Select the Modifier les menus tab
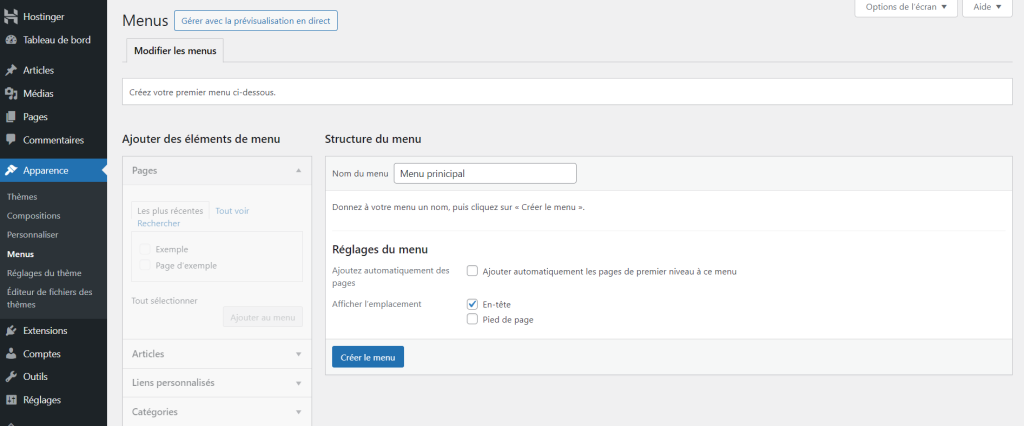 coord(175,50)
